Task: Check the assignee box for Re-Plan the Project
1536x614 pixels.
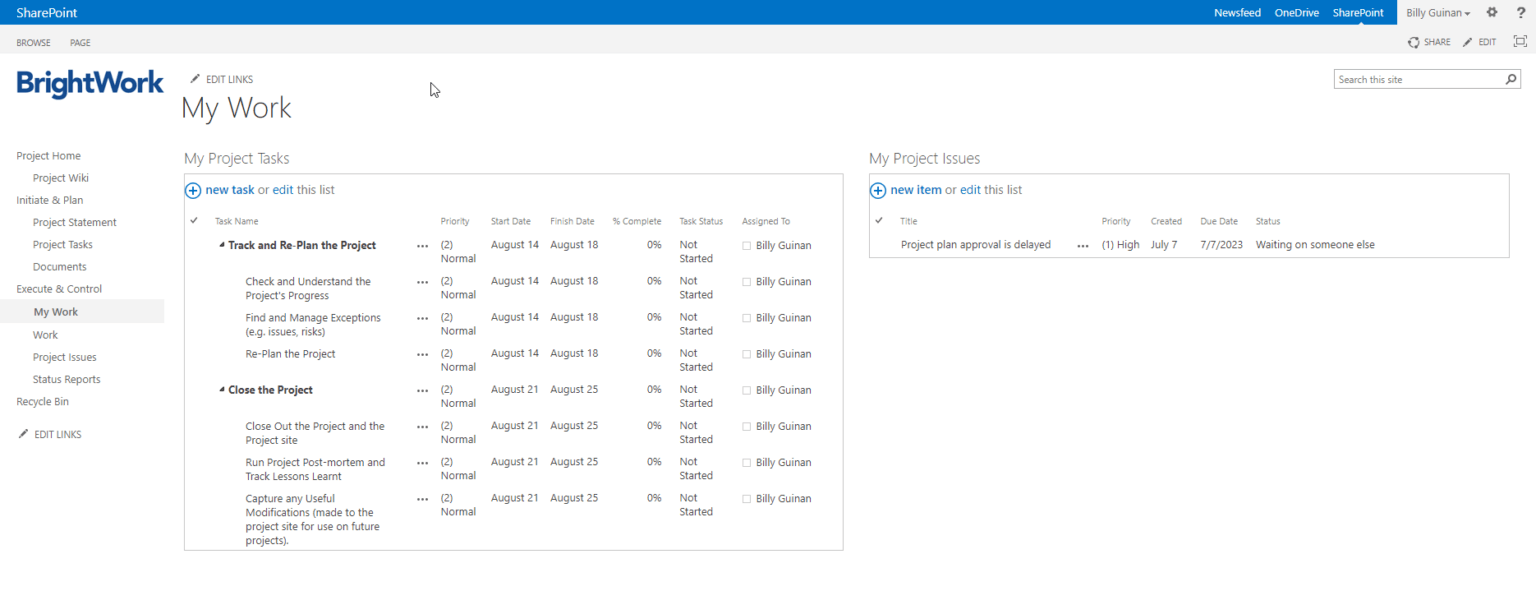Action: pos(745,353)
